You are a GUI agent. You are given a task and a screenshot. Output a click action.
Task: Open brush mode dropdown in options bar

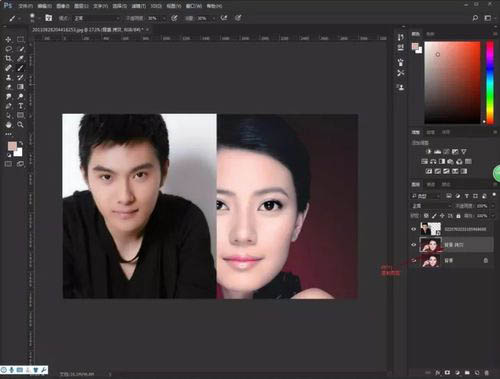pos(97,18)
